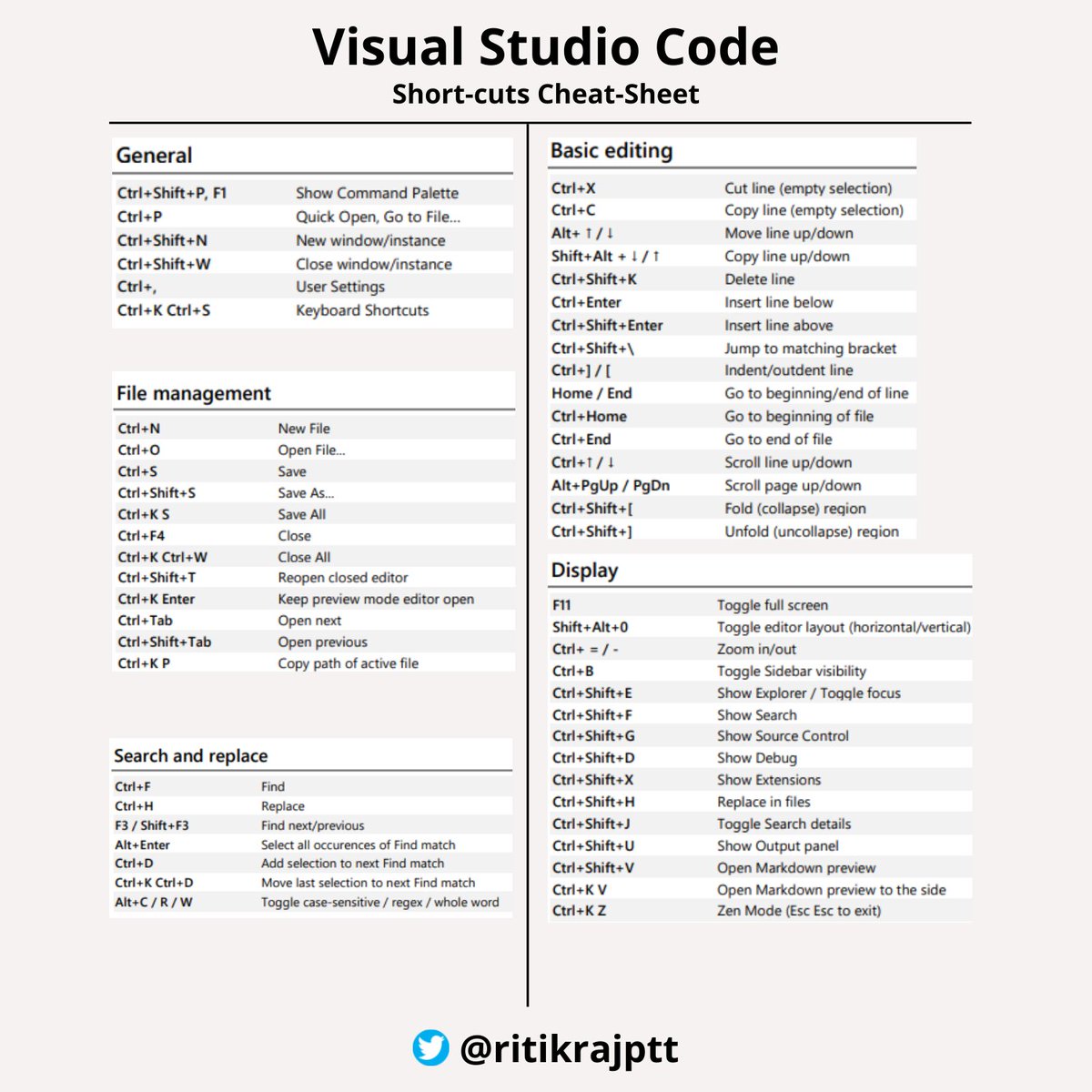Click the Ctrl+Enter shortcut
The width and height of the screenshot is (1092, 1092).
tap(586, 302)
